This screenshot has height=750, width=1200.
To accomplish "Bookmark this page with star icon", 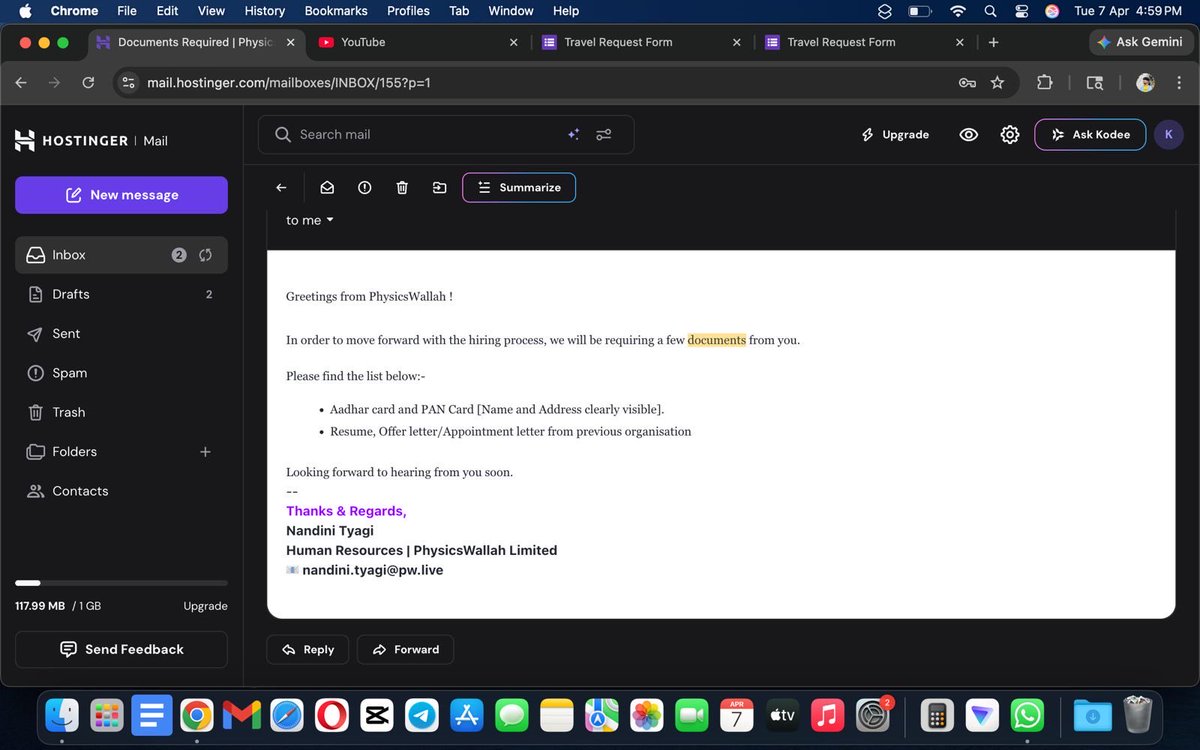I will tap(997, 83).
